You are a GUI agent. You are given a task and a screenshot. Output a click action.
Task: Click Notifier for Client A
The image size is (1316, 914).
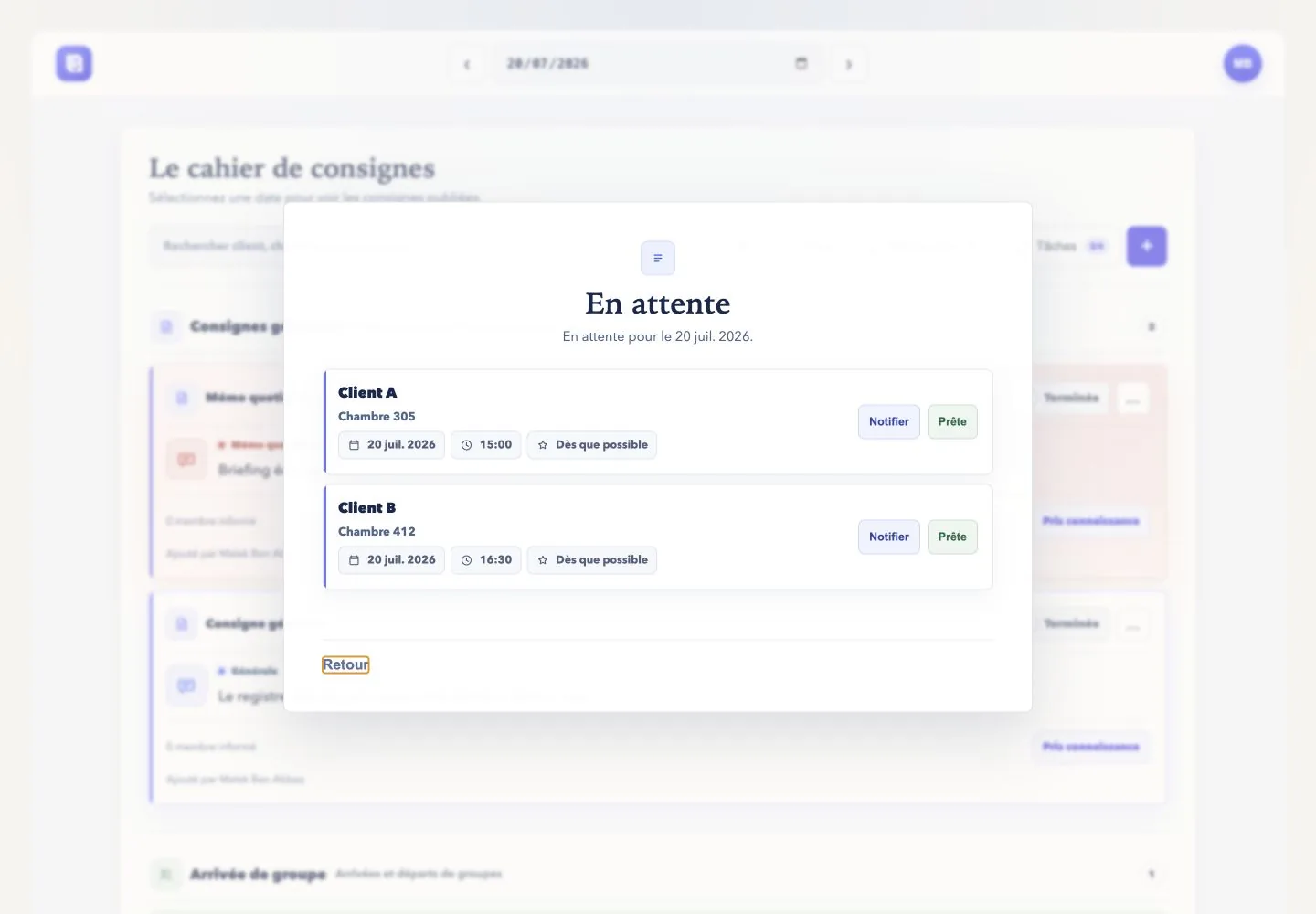click(888, 421)
